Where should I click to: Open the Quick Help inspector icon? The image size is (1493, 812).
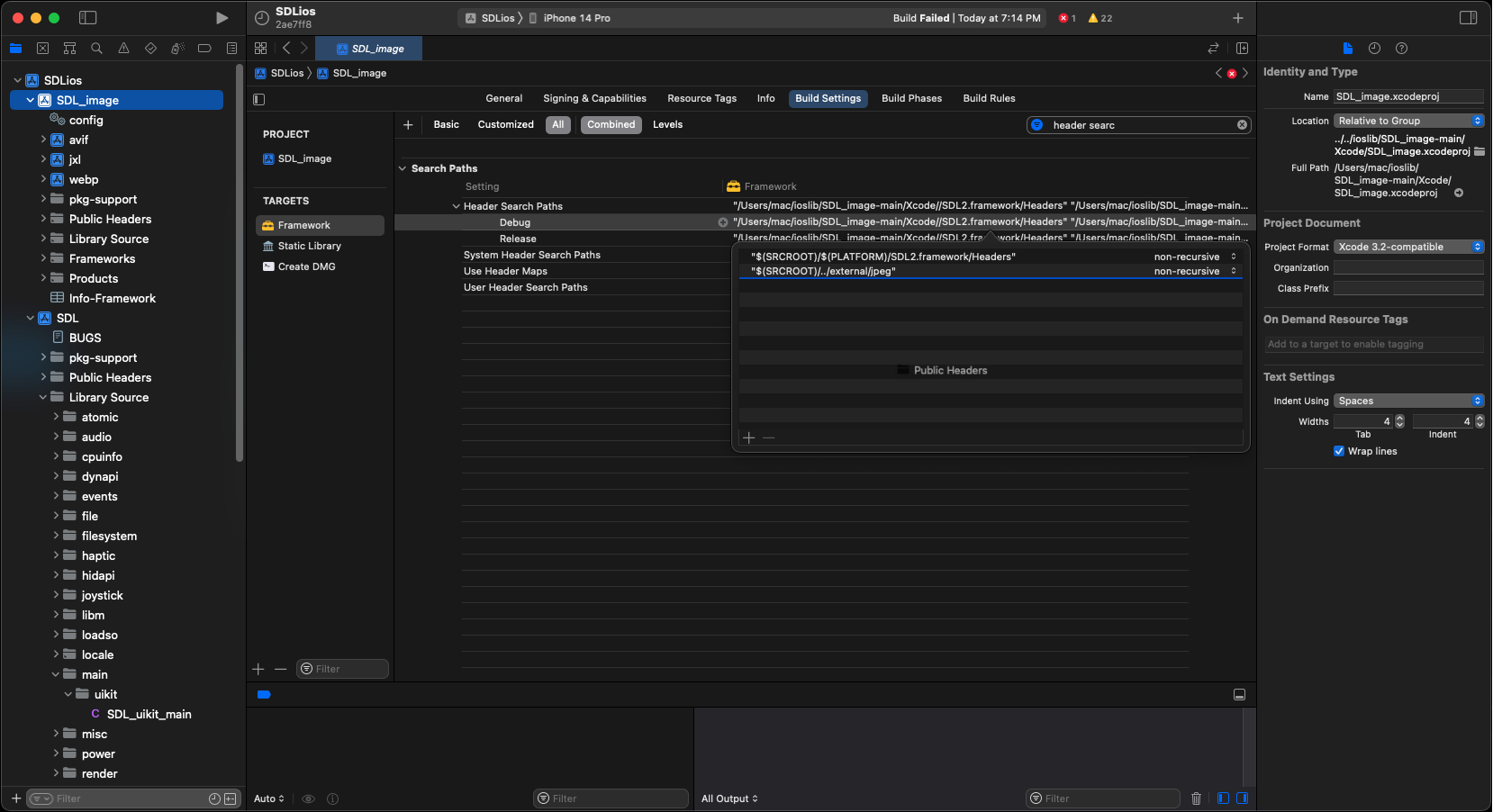1401,49
